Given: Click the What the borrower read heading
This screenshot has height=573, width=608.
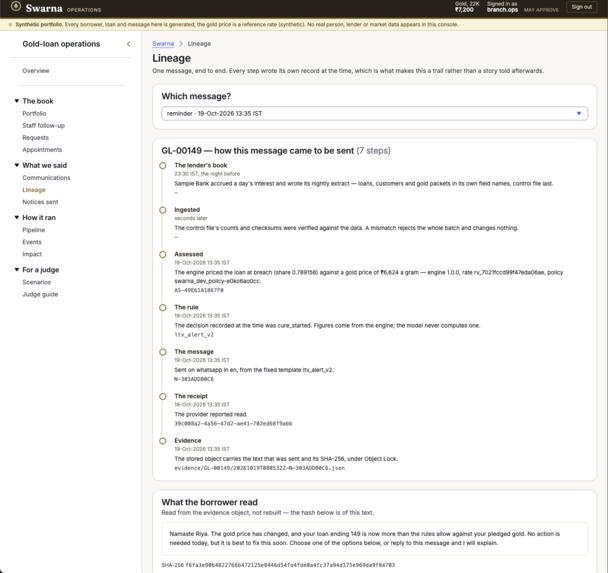Looking at the screenshot, I should pos(209,502).
